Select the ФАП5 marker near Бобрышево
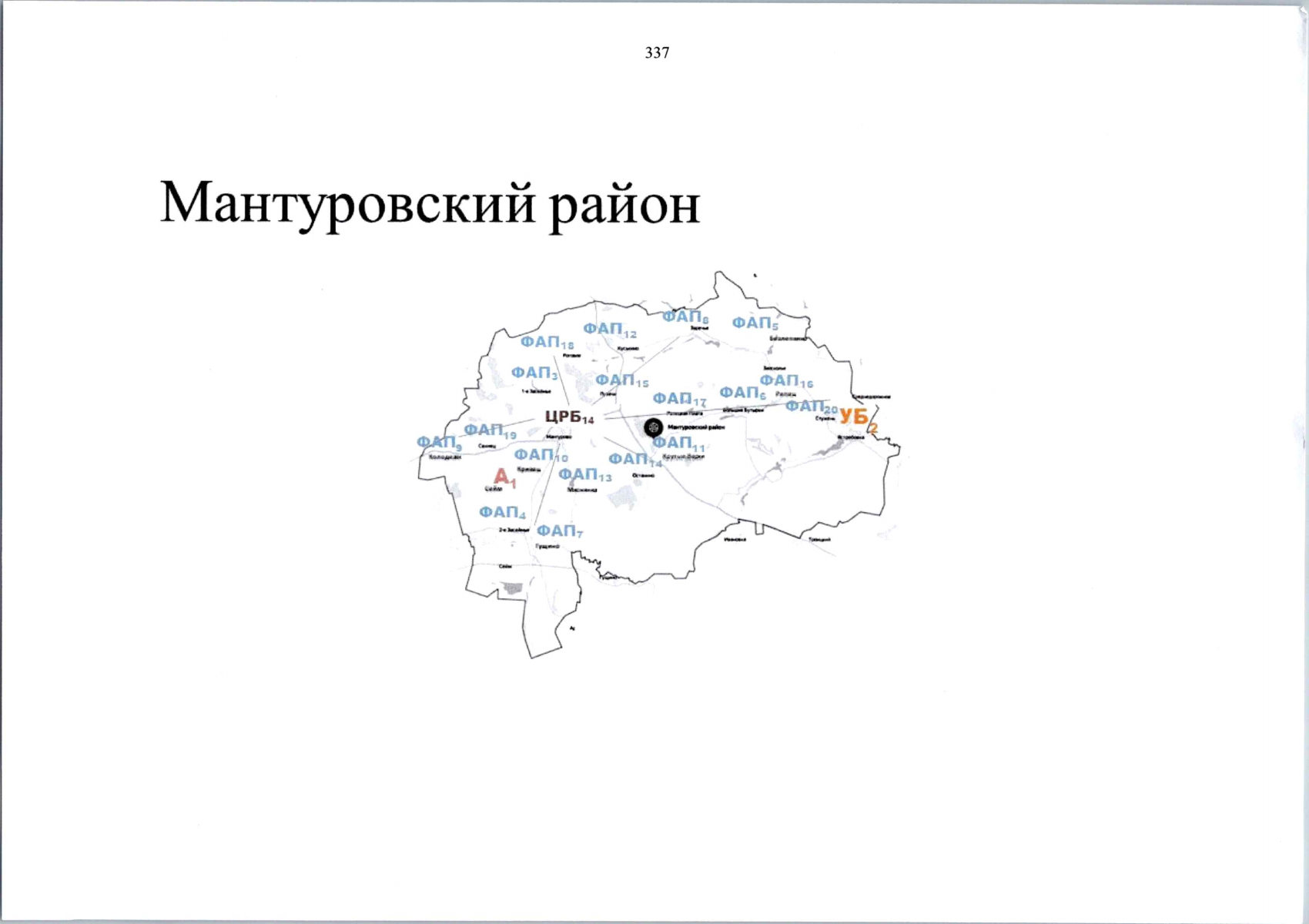Image resolution: width=1309 pixels, height=924 pixels. pos(753,322)
